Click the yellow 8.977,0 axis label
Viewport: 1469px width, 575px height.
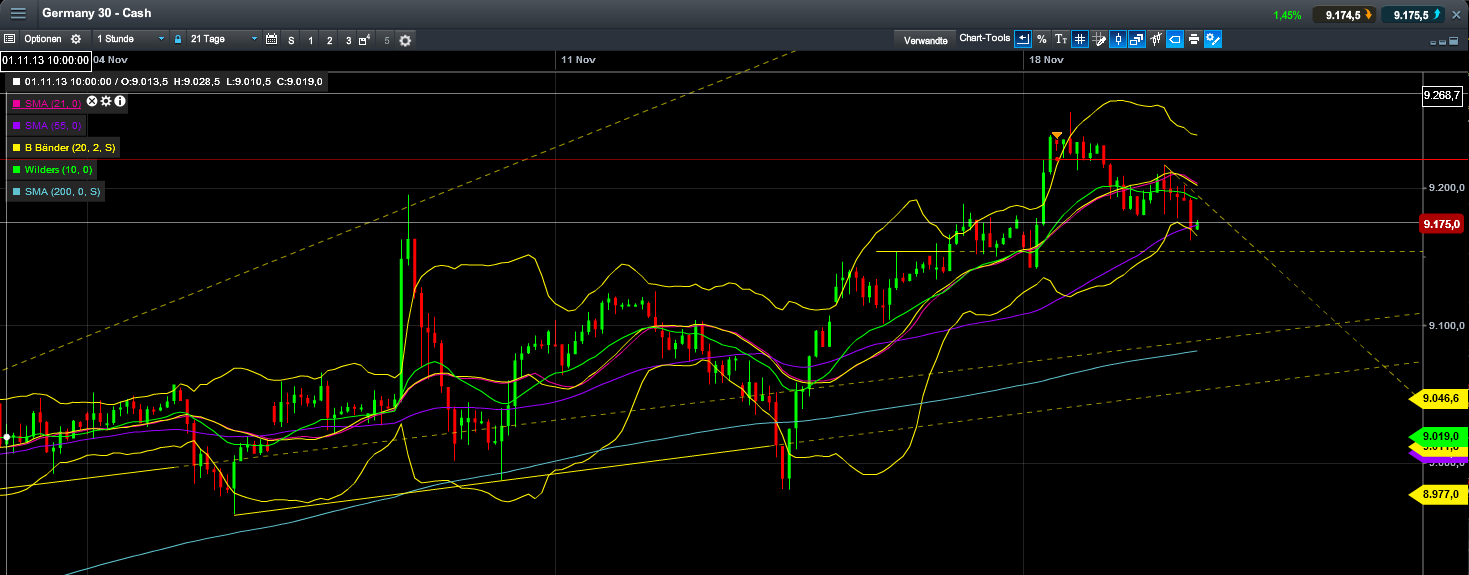tap(1436, 493)
